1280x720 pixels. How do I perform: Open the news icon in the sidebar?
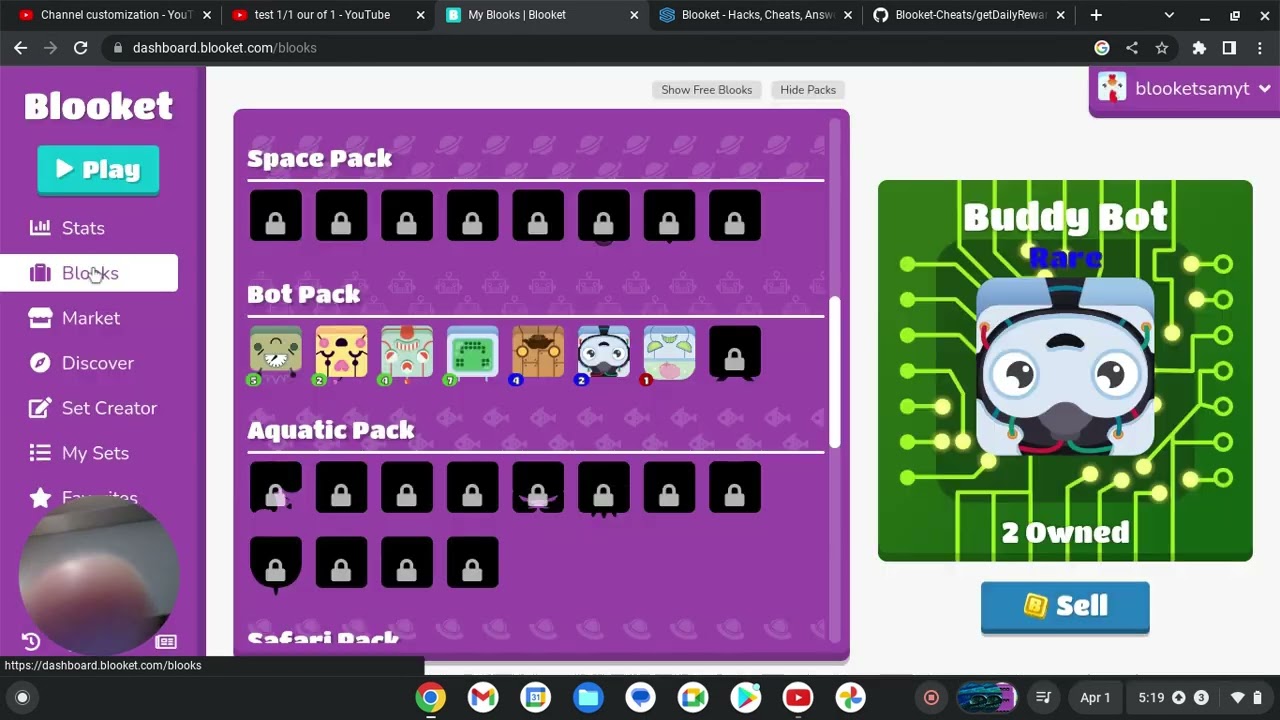pyautogui.click(x=167, y=642)
